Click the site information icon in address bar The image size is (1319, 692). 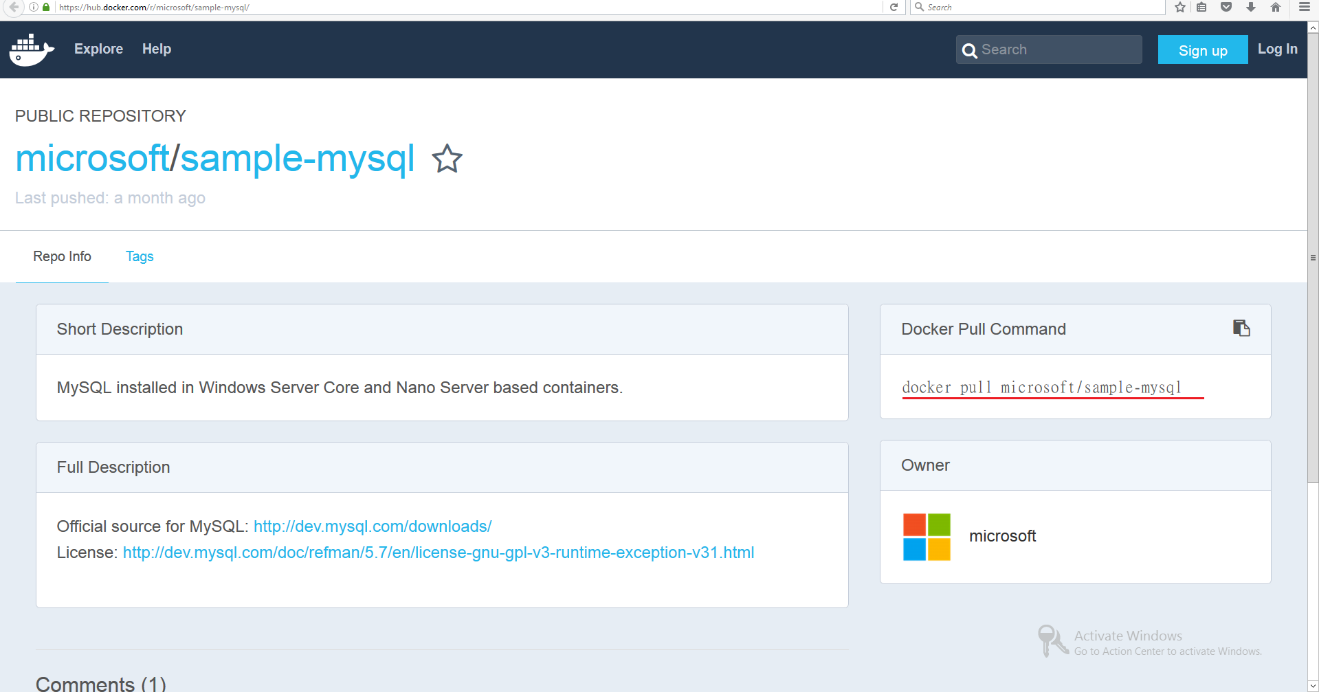(x=34, y=7)
